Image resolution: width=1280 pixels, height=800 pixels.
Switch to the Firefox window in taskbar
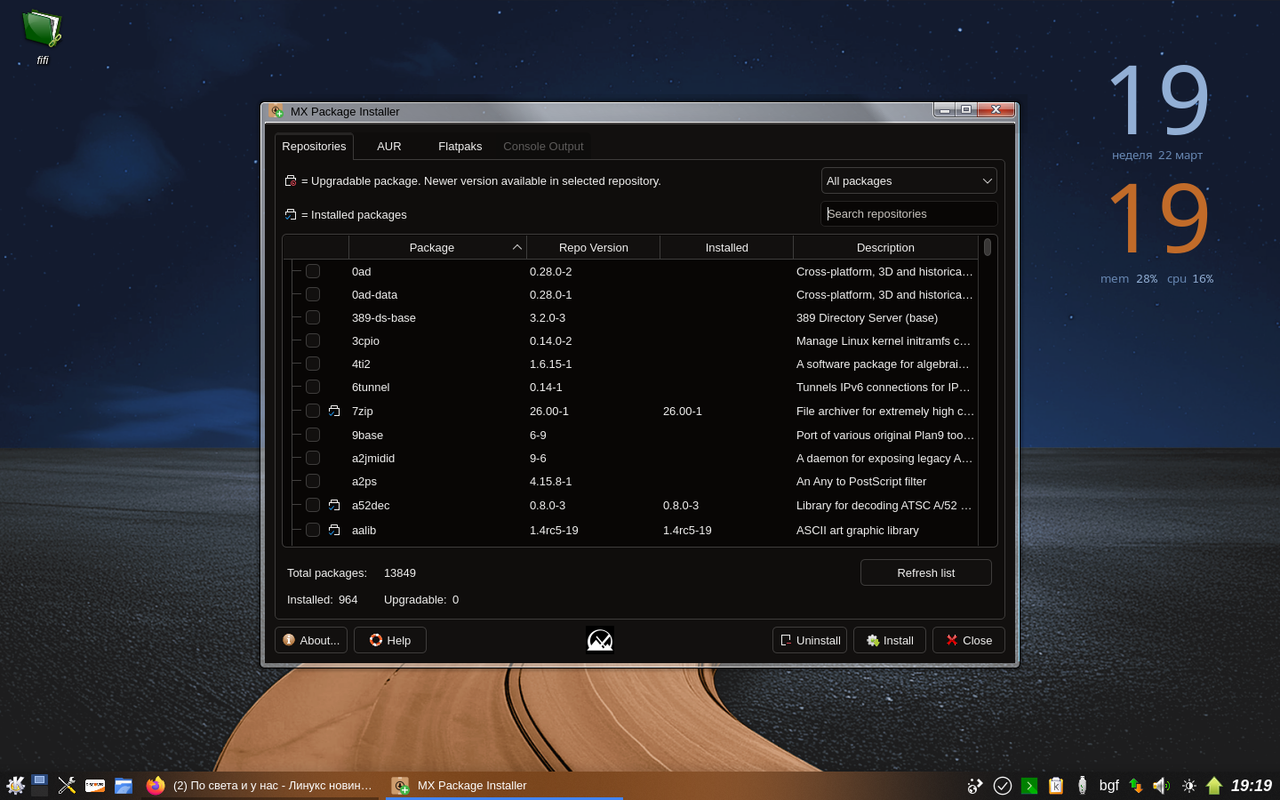[x=260, y=785]
